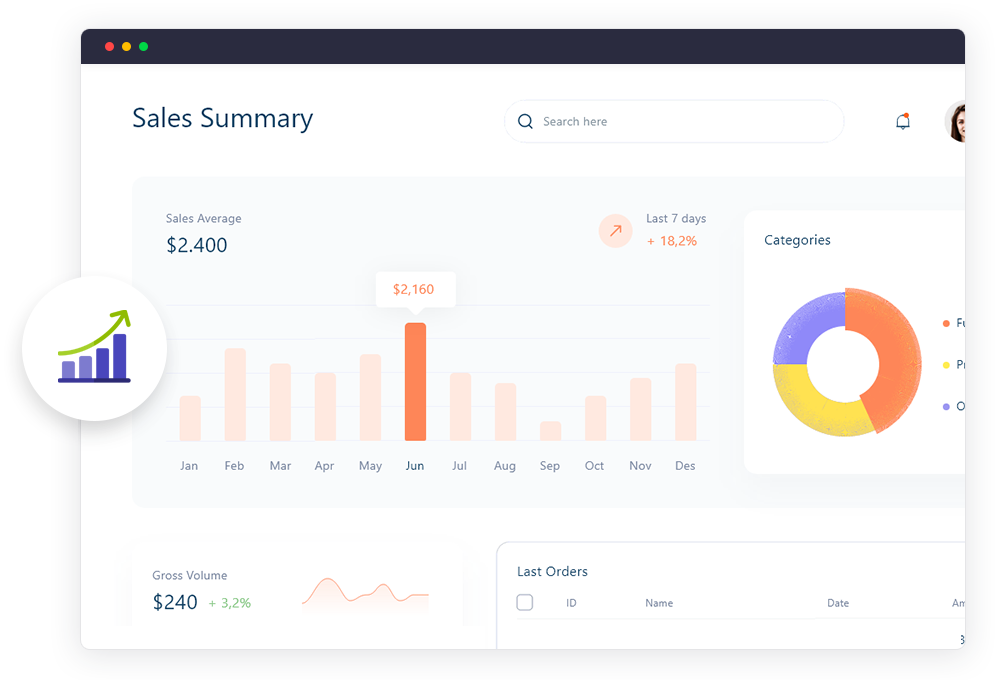Open the Last 7 days period selector

point(674,218)
